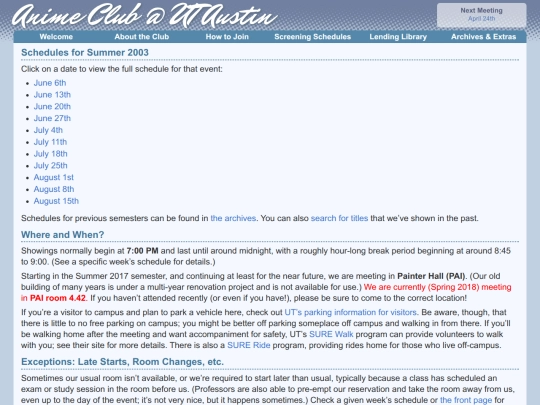Click the Anime Club @ UT Austin logo
Image resolution: width=540 pixels, height=405 pixels.
[145, 16]
